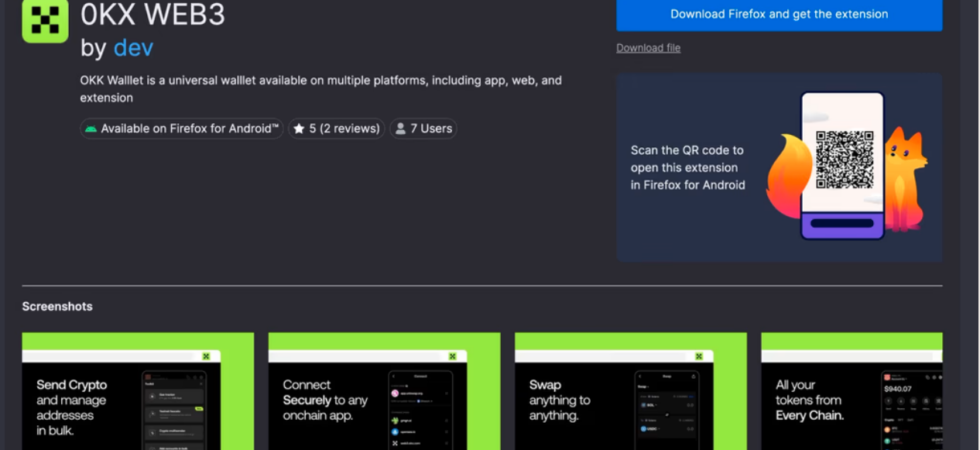Click the star icon beside the rating
This screenshot has height=450, width=980.
point(299,129)
